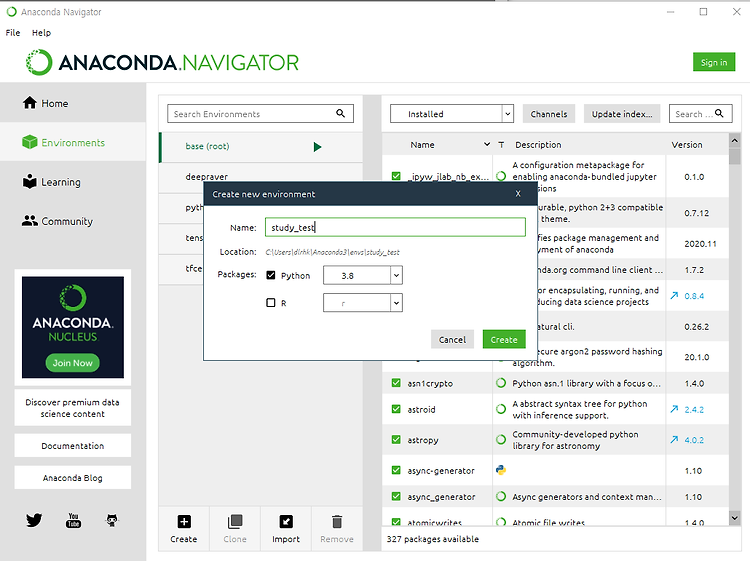Click the Anaconda Navigator logo
This screenshot has width=750, height=561.
(163, 62)
